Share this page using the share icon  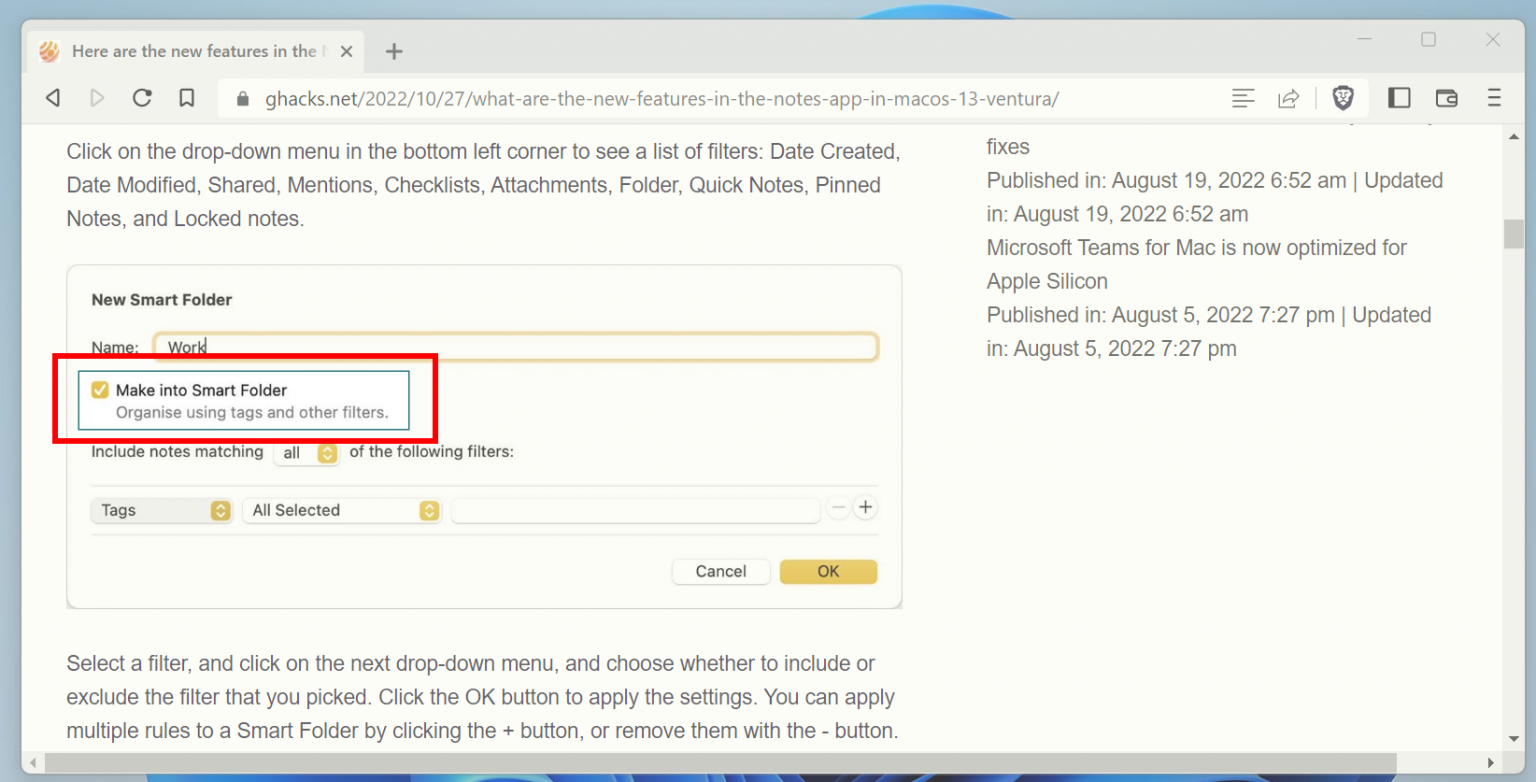coord(1288,98)
